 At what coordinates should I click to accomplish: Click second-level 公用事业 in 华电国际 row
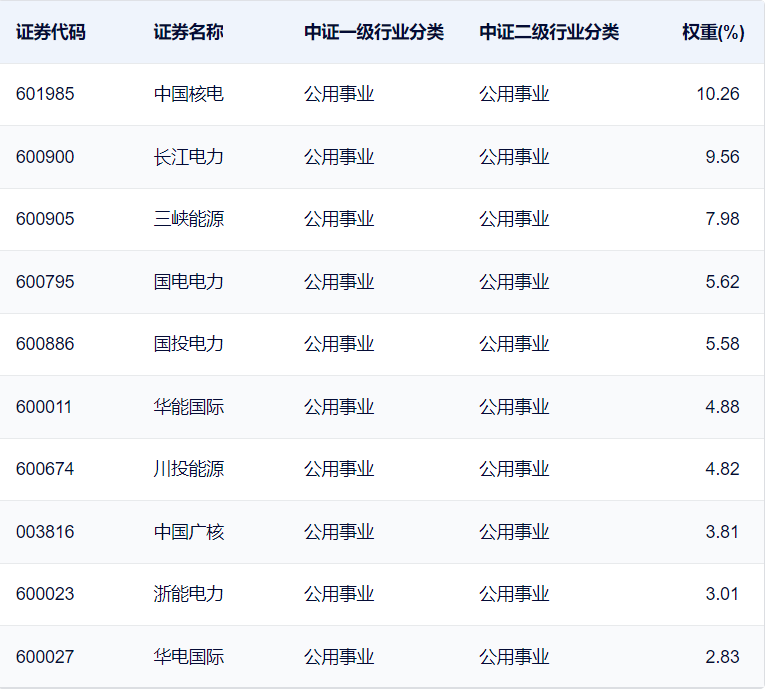(514, 657)
